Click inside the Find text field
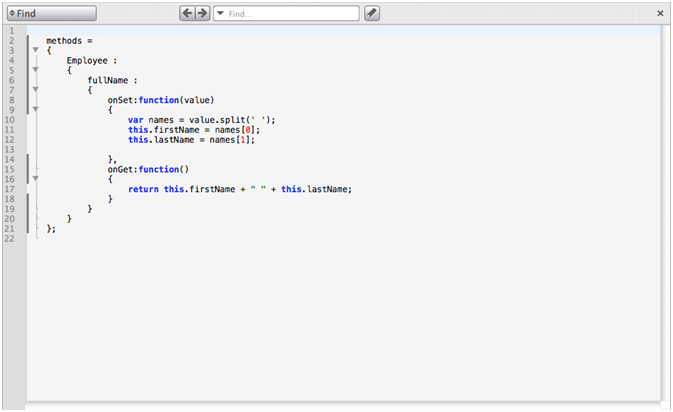 290,13
